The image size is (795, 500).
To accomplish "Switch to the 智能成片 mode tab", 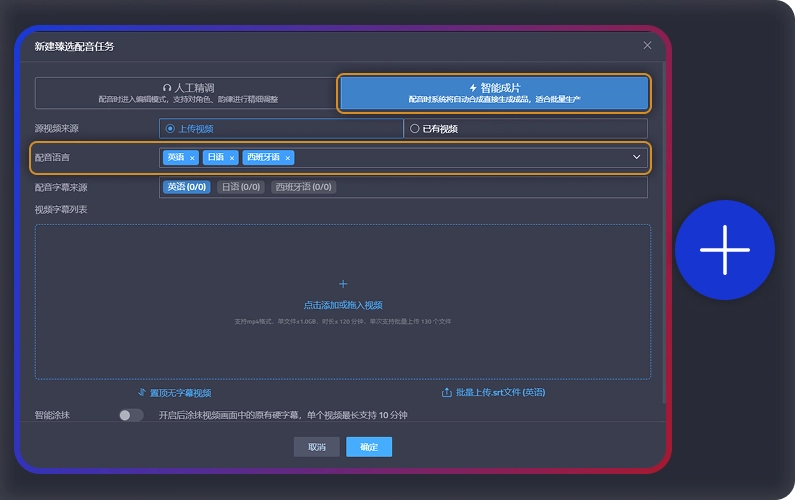I will 494,93.
